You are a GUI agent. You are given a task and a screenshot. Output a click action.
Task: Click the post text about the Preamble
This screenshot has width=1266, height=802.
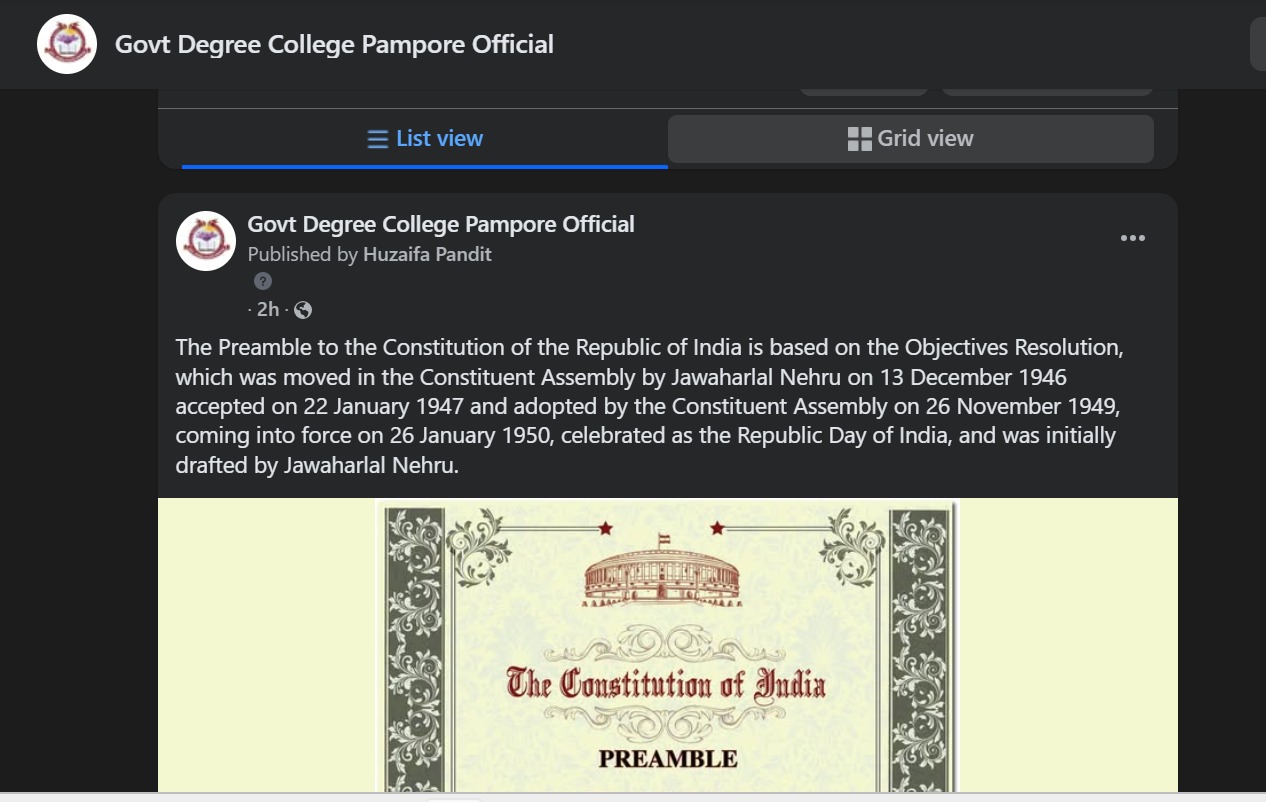[650, 406]
